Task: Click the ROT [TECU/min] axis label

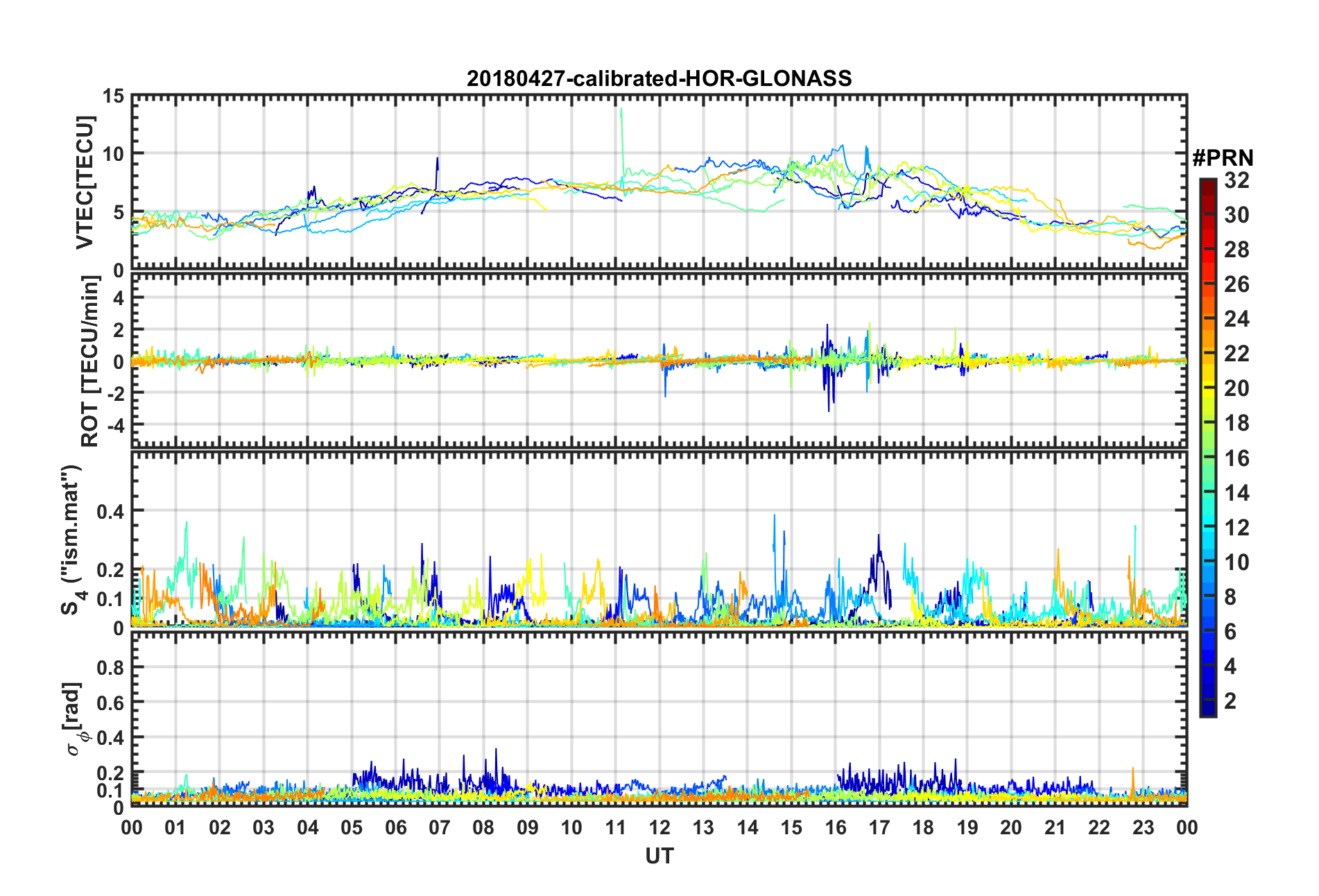Action: (89, 361)
